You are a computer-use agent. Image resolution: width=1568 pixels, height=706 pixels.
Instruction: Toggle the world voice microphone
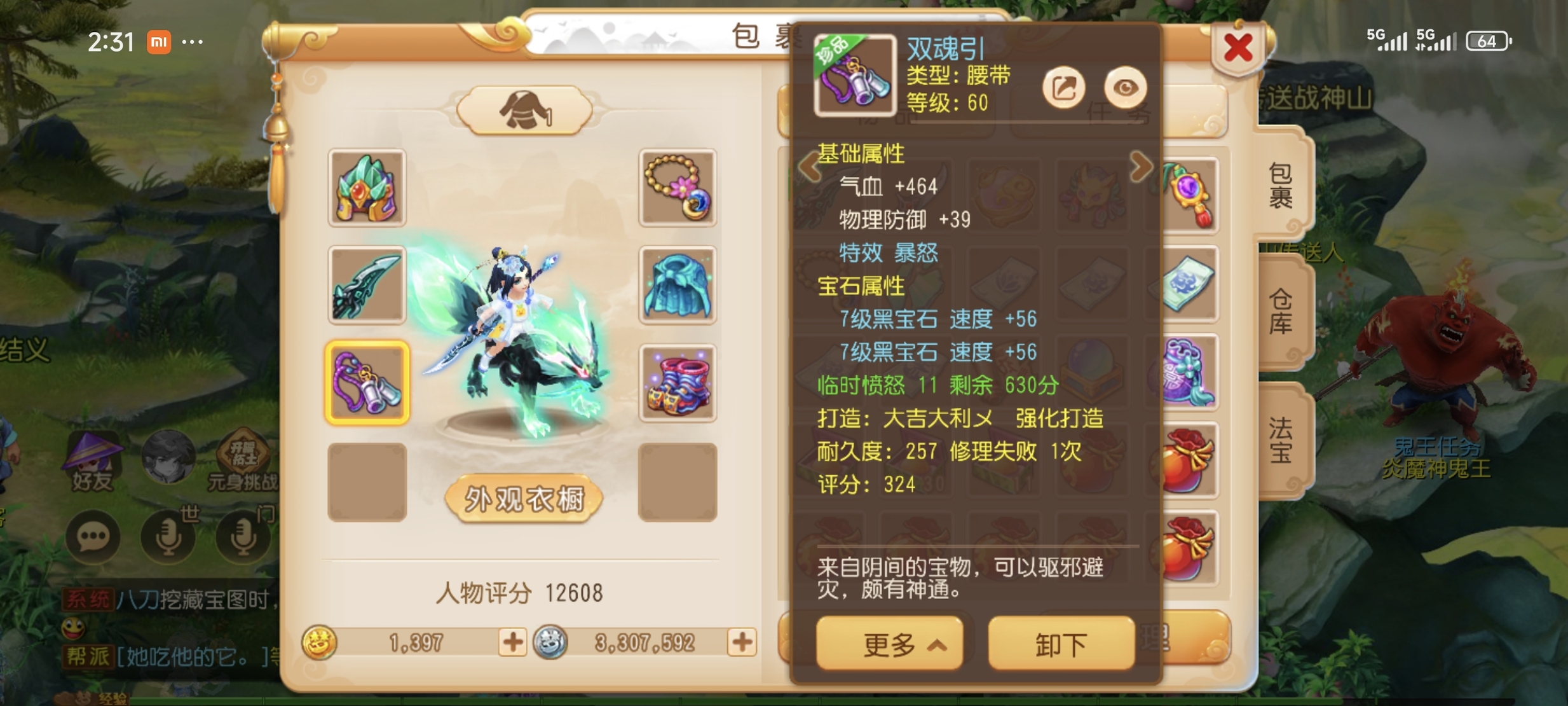pyautogui.click(x=168, y=536)
